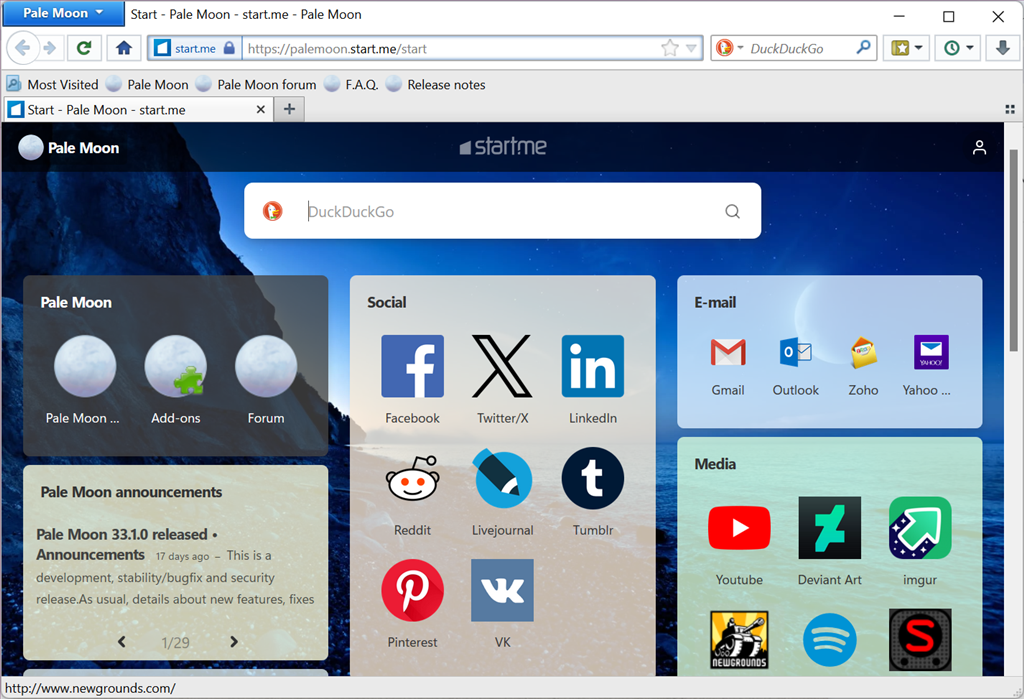The image size is (1024, 699).
Task: Close the Start - Pale Moon tab
Action: 261,109
